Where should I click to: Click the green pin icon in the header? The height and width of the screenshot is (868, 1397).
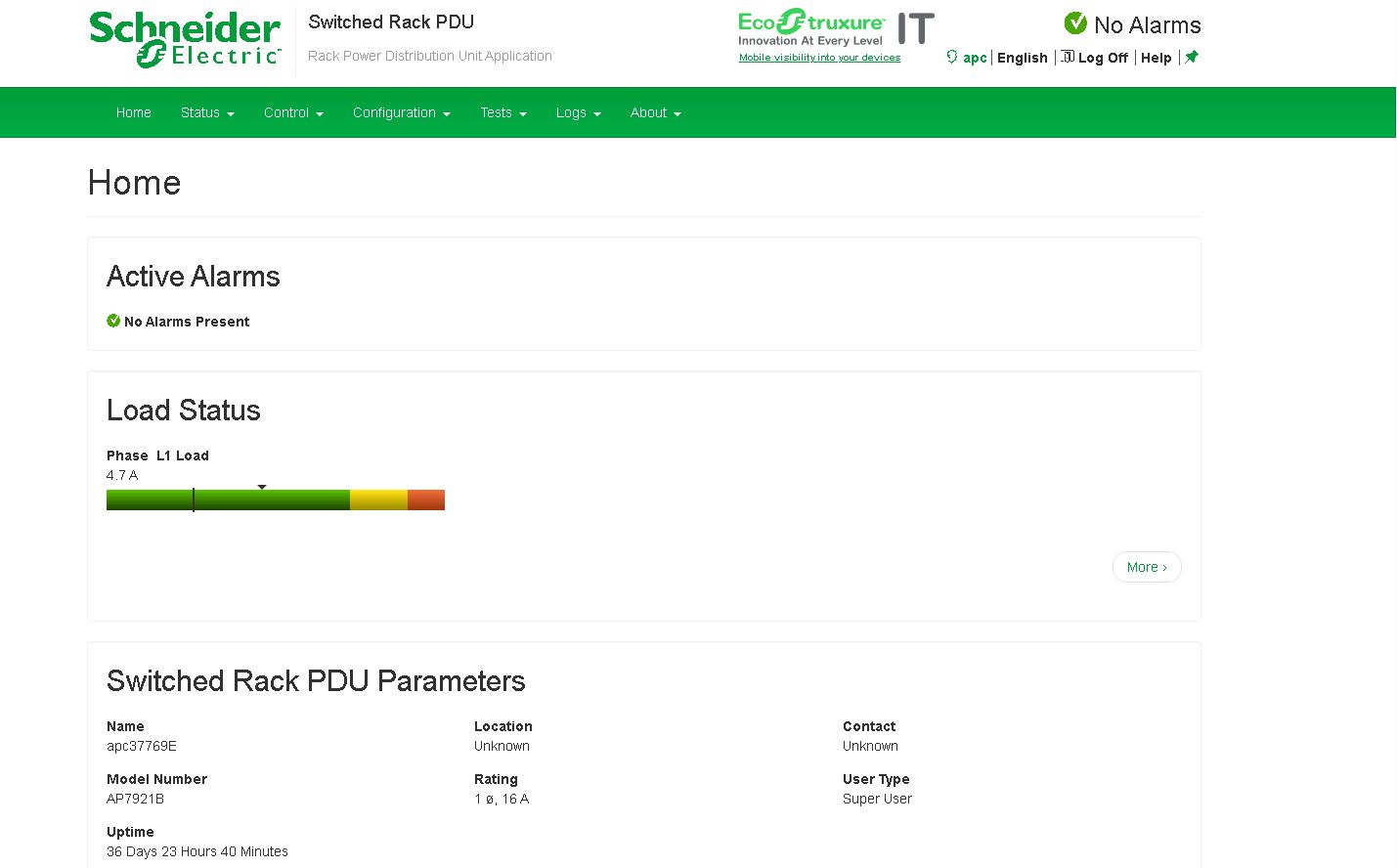(x=1192, y=57)
